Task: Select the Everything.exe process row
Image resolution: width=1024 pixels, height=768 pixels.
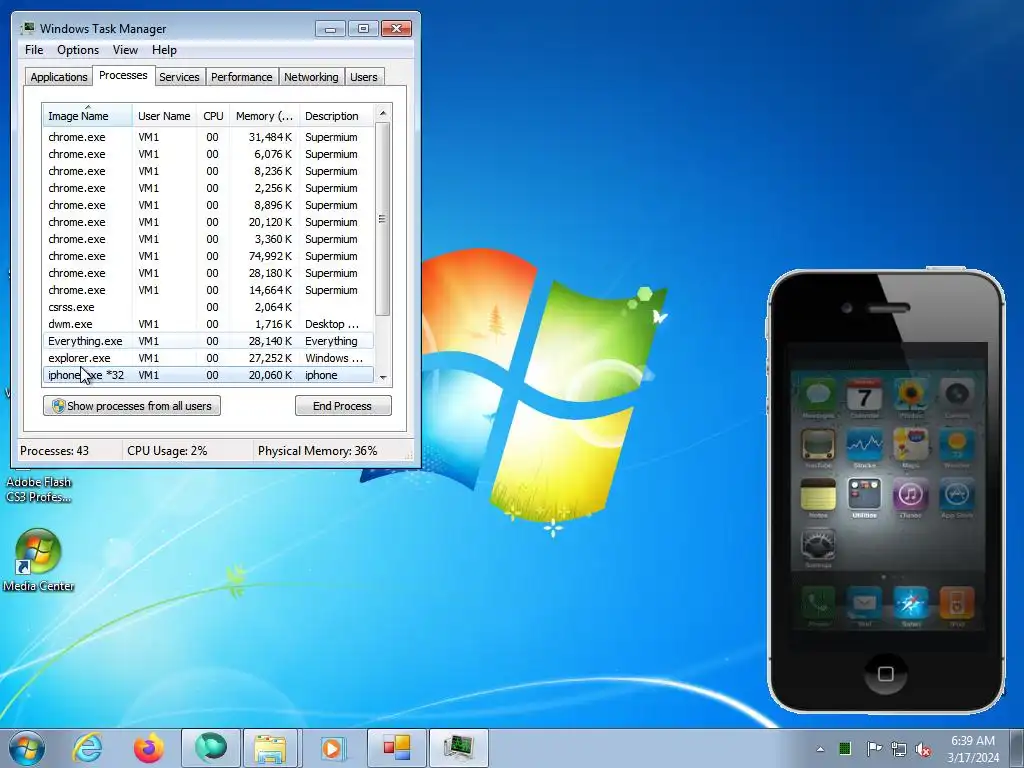Action: click(208, 341)
